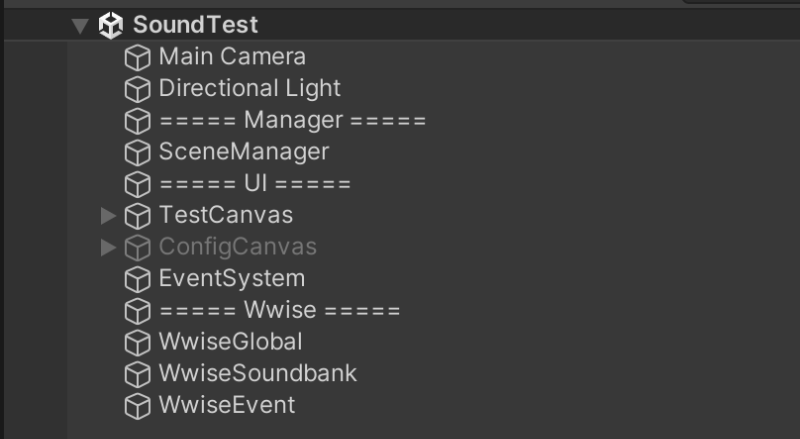
Task: Select the ===== Manager ===== separator object
Action: click(292, 121)
